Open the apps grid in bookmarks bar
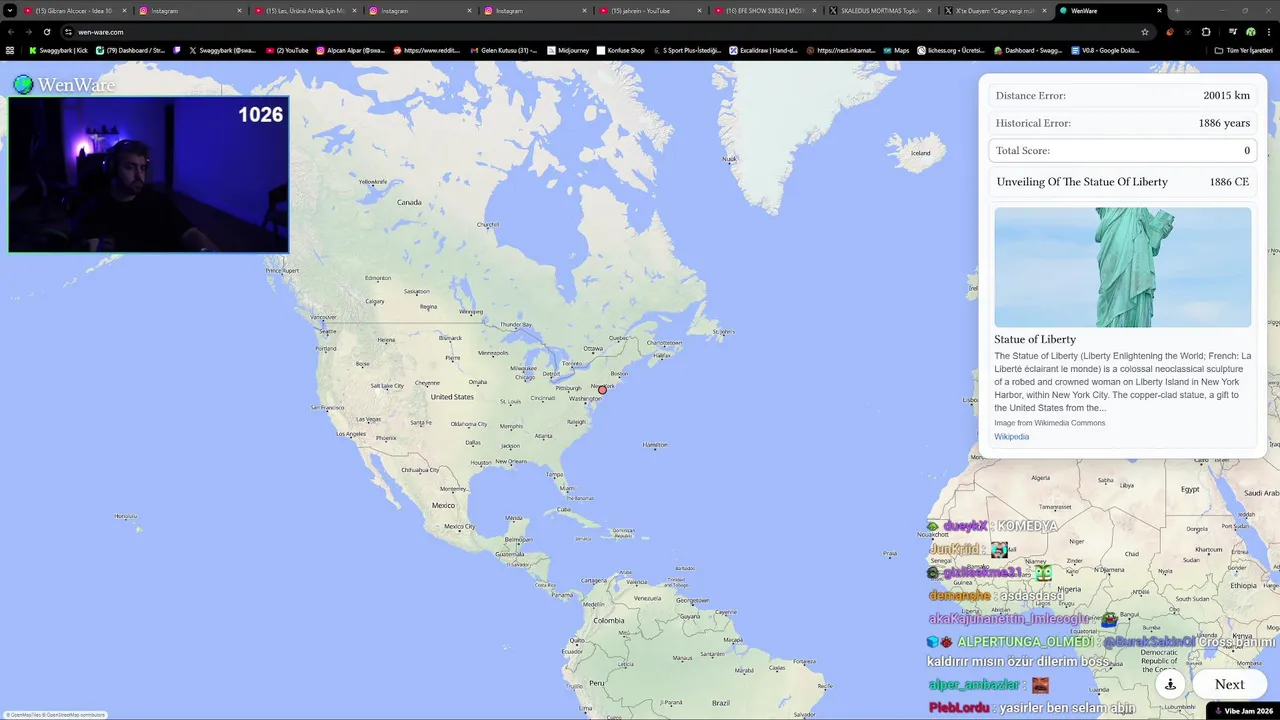This screenshot has height=720, width=1280. (10, 50)
